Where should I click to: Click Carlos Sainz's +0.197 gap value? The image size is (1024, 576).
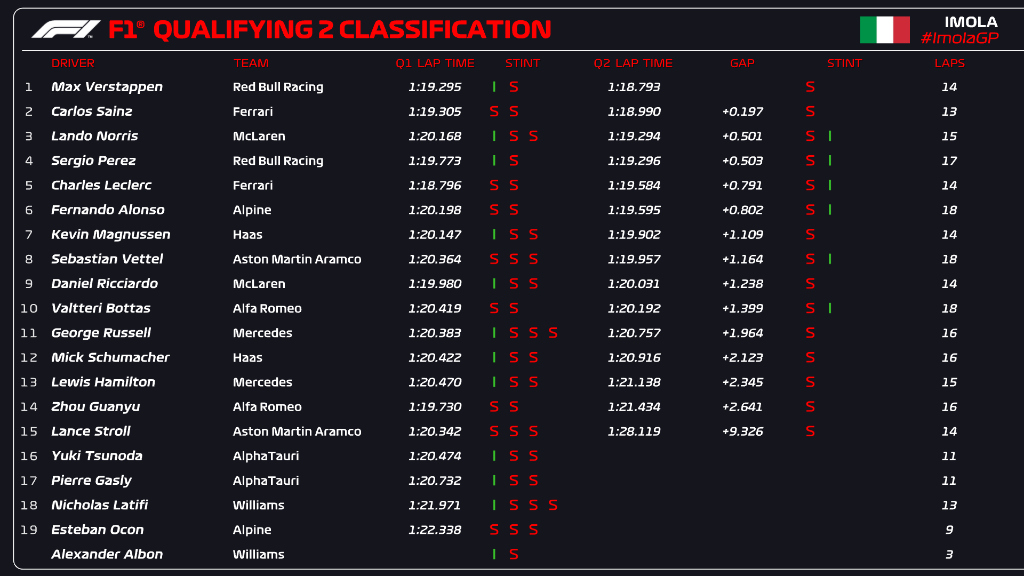[x=742, y=112]
